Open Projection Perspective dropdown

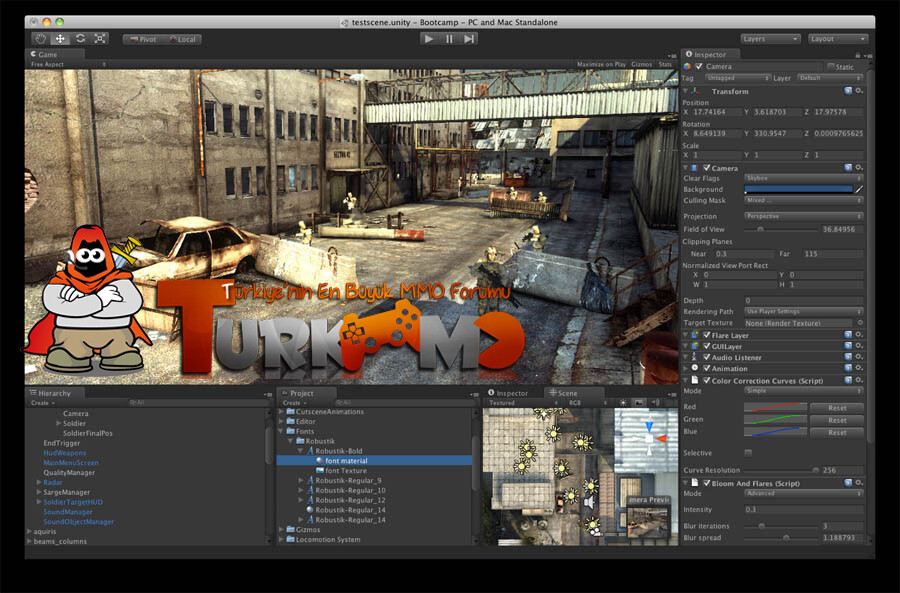804,216
